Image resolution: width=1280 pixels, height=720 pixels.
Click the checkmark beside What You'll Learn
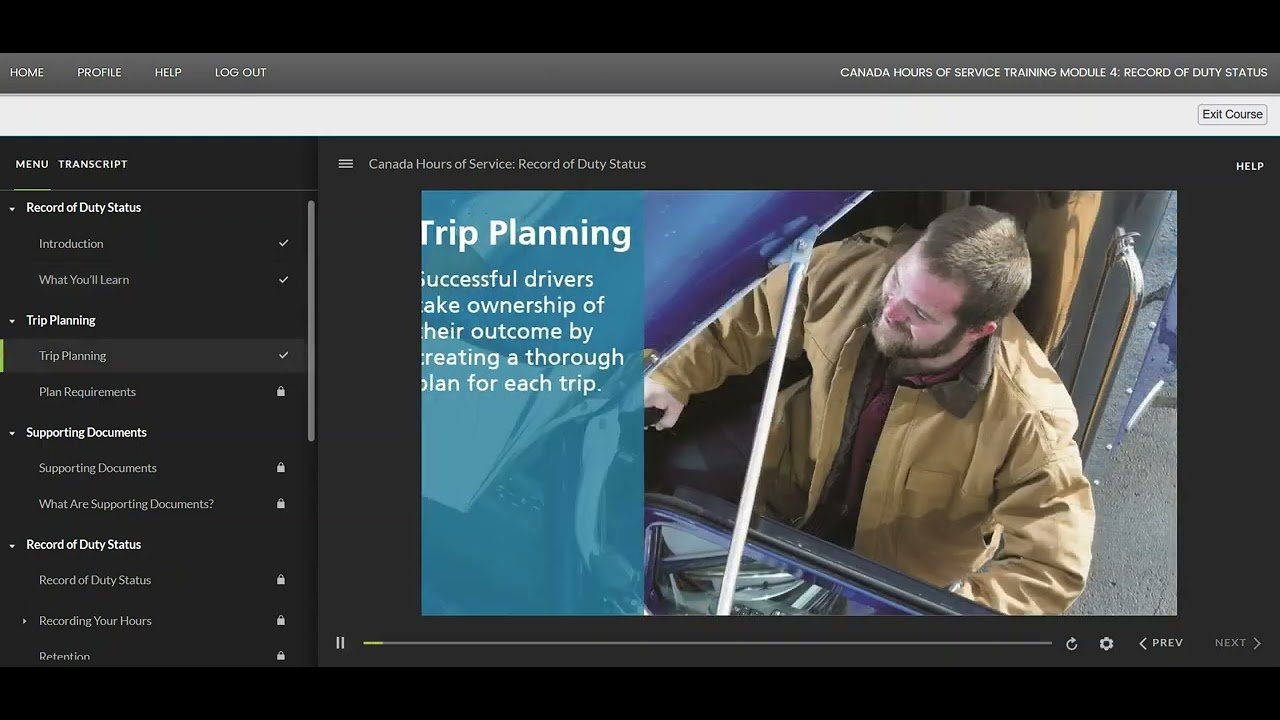[283, 280]
